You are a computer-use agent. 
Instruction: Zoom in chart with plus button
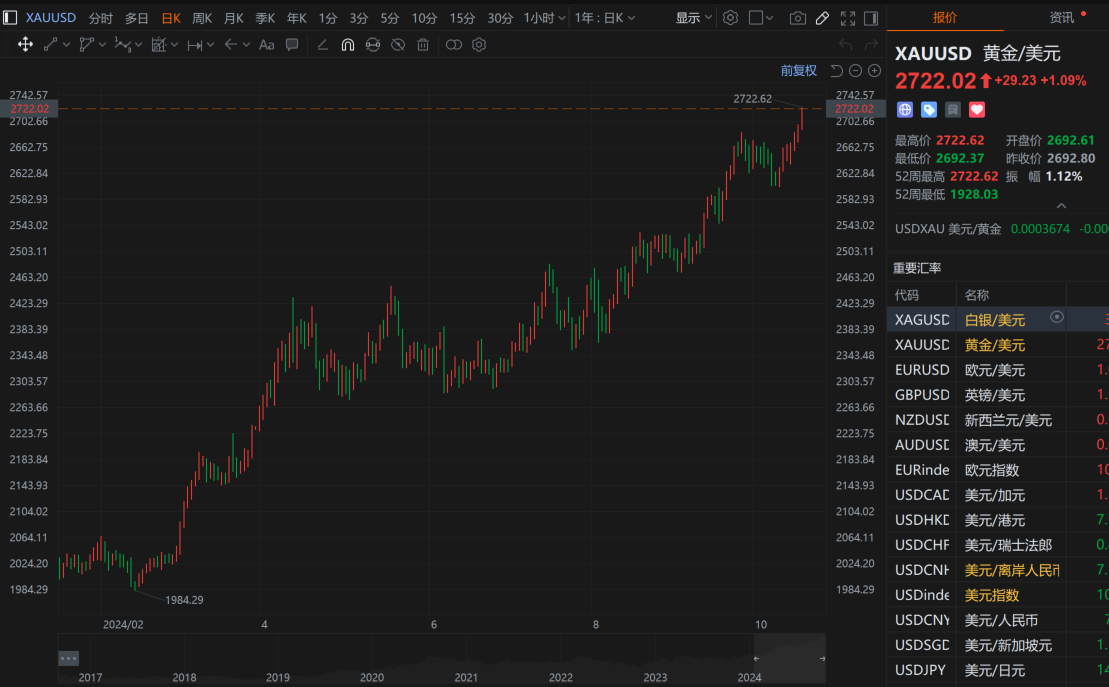(x=874, y=70)
